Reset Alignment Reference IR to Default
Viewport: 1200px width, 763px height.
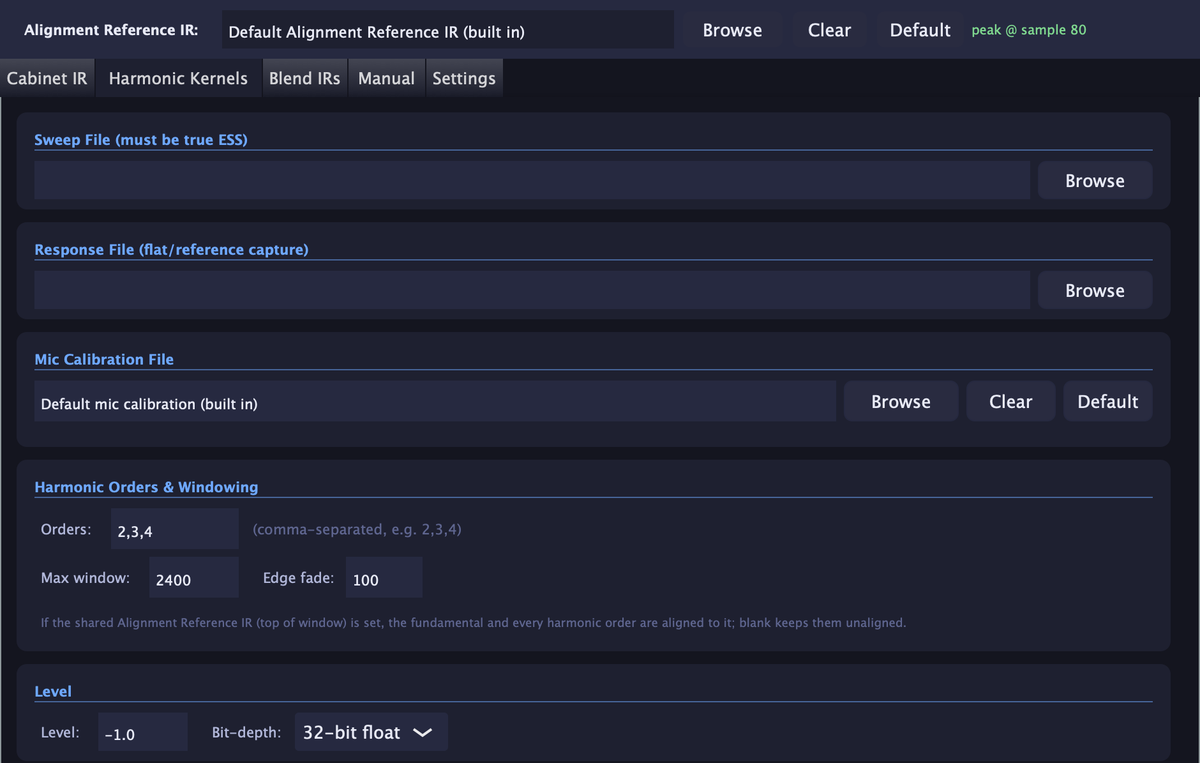click(920, 30)
